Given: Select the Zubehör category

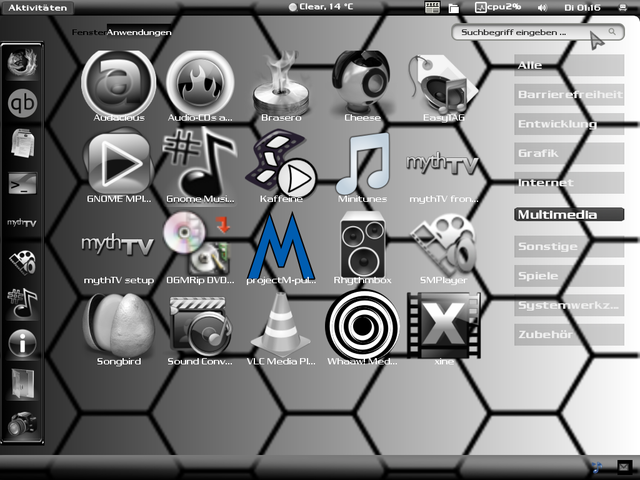Looking at the screenshot, I should click(569, 335).
